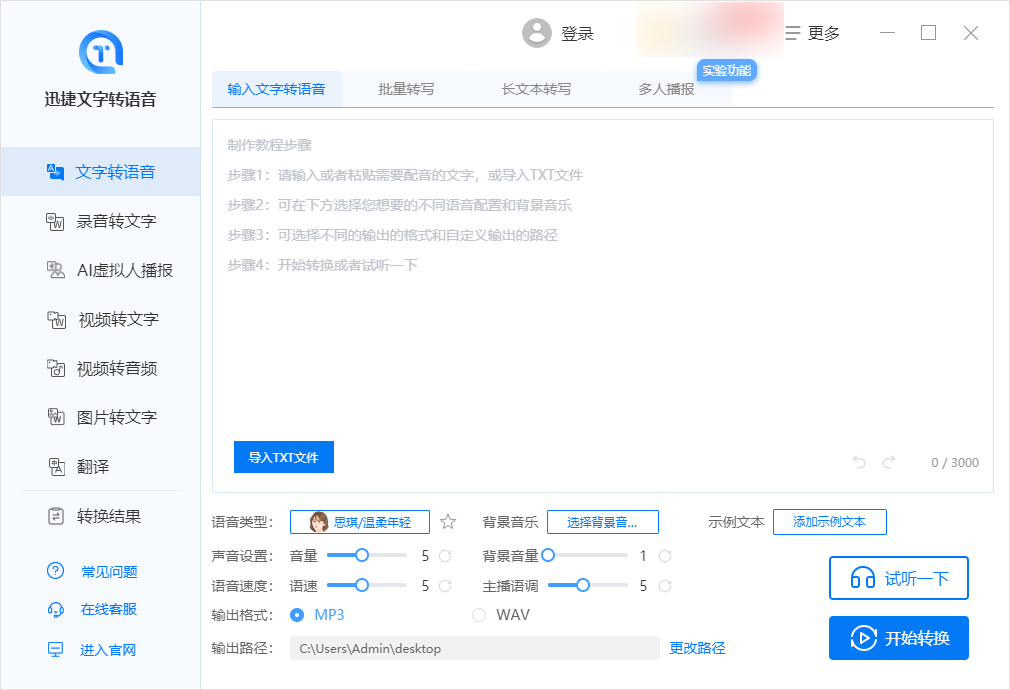Click the 0 / 3000 character counter
The image size is (1010, 690).
pos(955,463)
